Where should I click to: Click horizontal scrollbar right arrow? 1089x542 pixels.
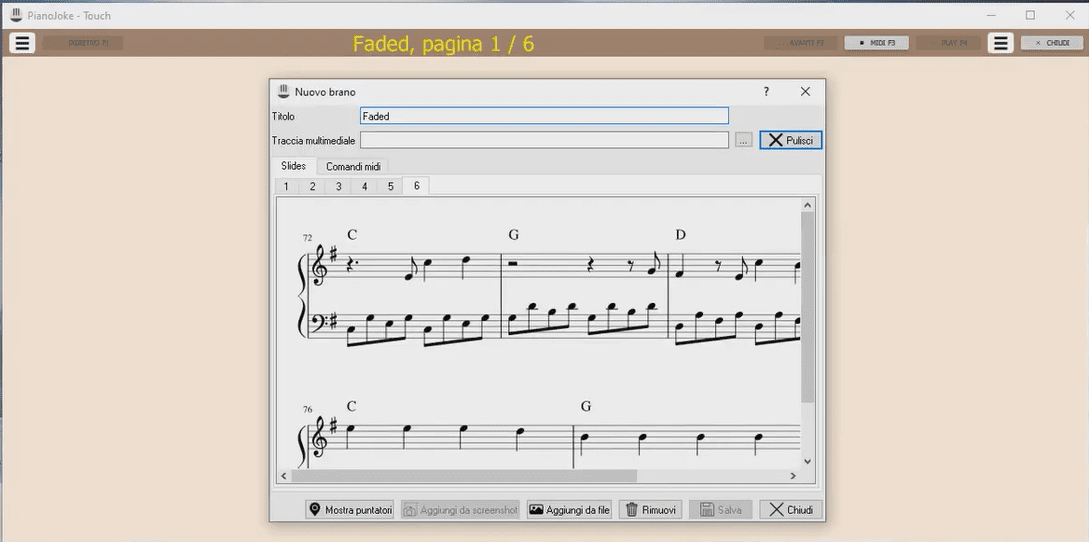pyautogui.click(x=793, y=476)
